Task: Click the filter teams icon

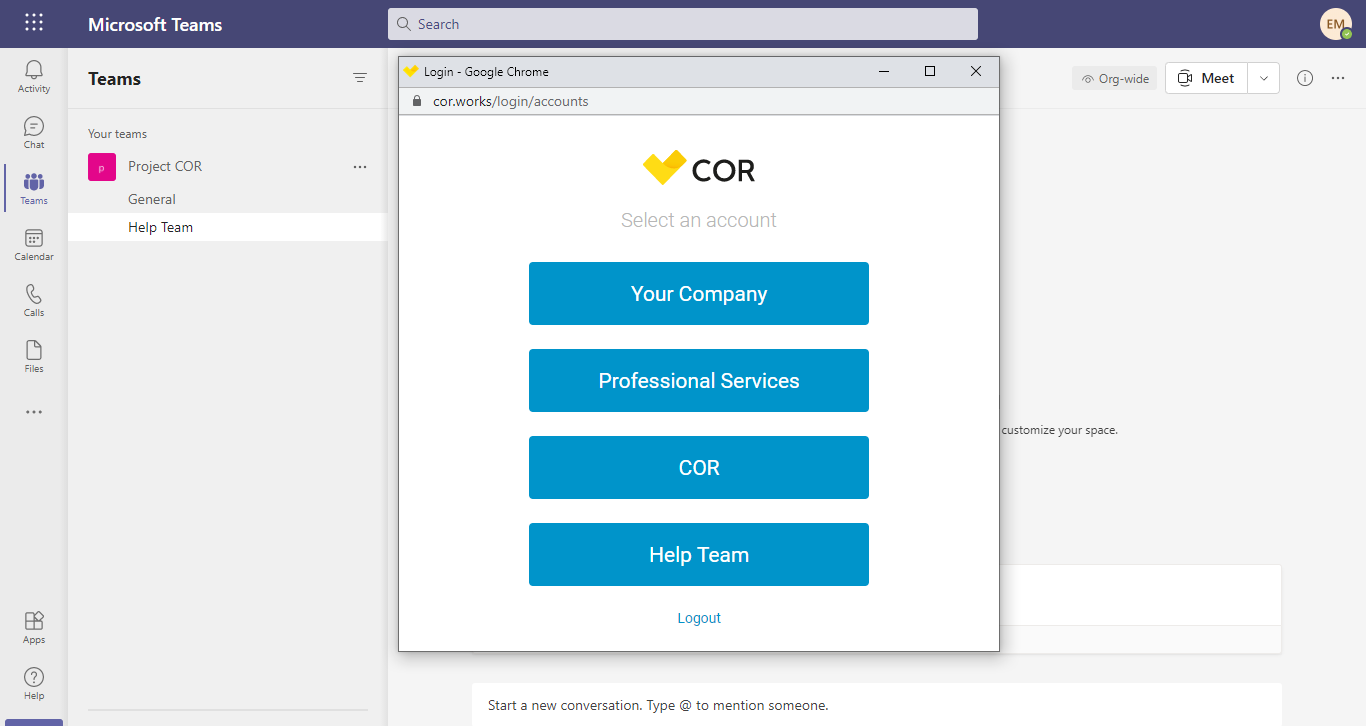Action: pos(360,78)
